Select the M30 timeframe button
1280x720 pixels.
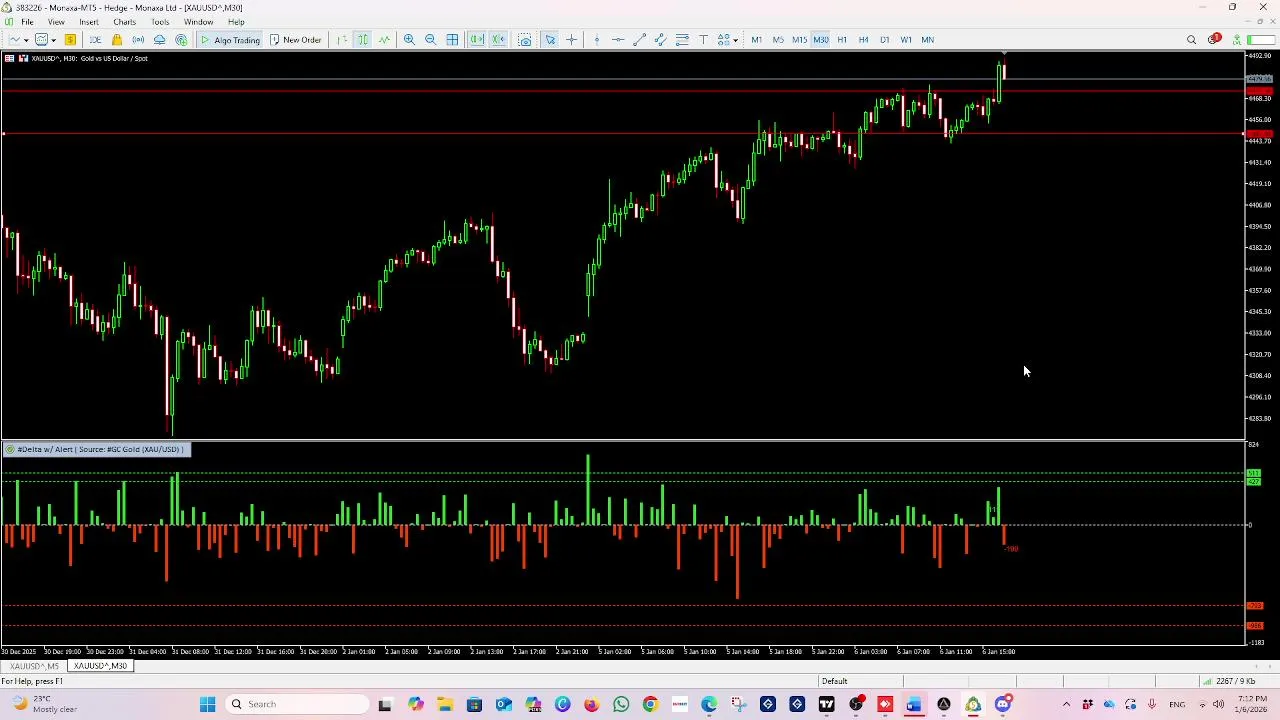[821, 40]
